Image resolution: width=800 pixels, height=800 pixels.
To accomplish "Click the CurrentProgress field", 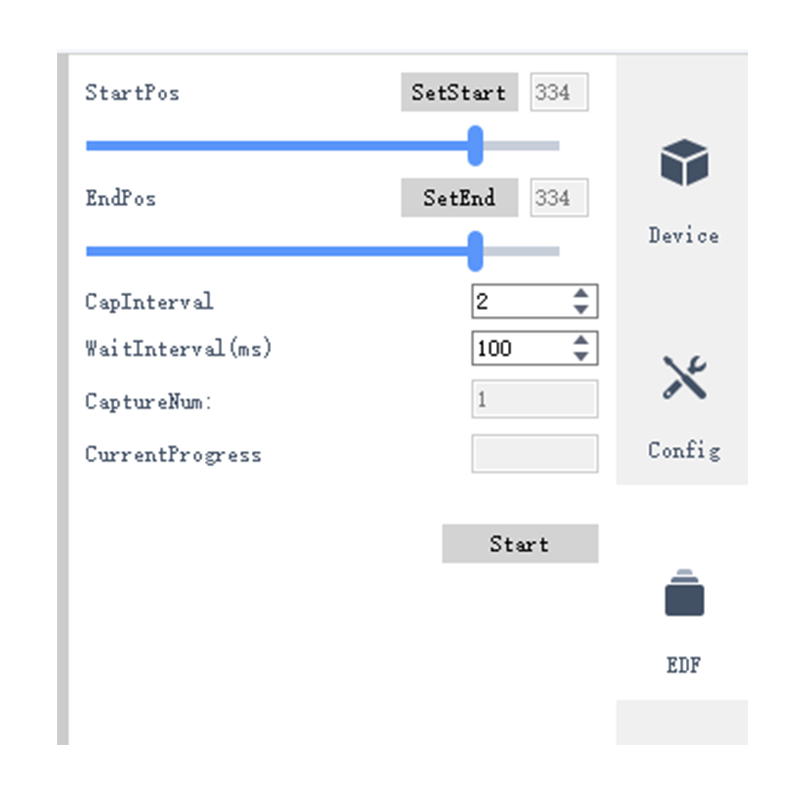I will [534, 453].
